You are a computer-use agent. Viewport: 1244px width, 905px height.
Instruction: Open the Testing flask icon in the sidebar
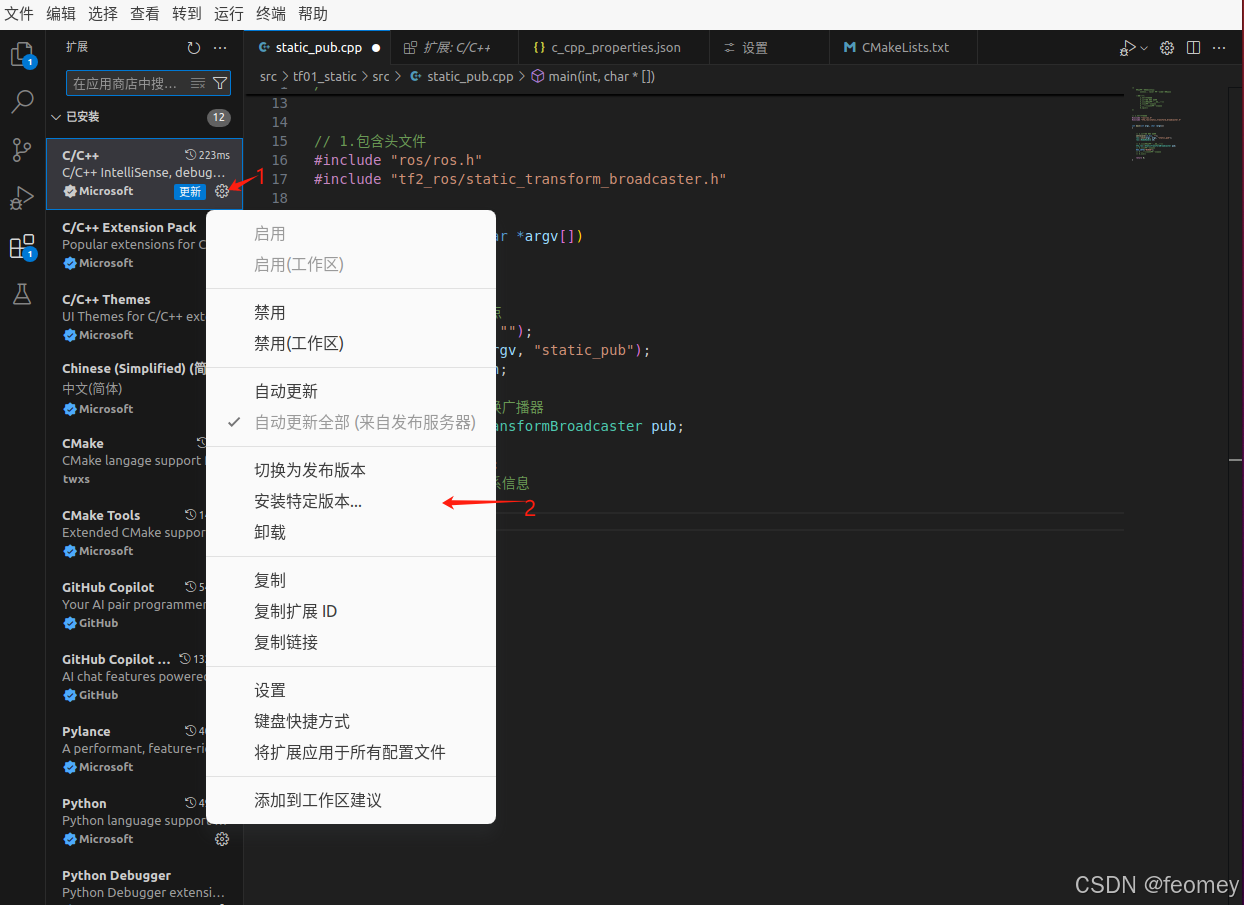(22, 294)
